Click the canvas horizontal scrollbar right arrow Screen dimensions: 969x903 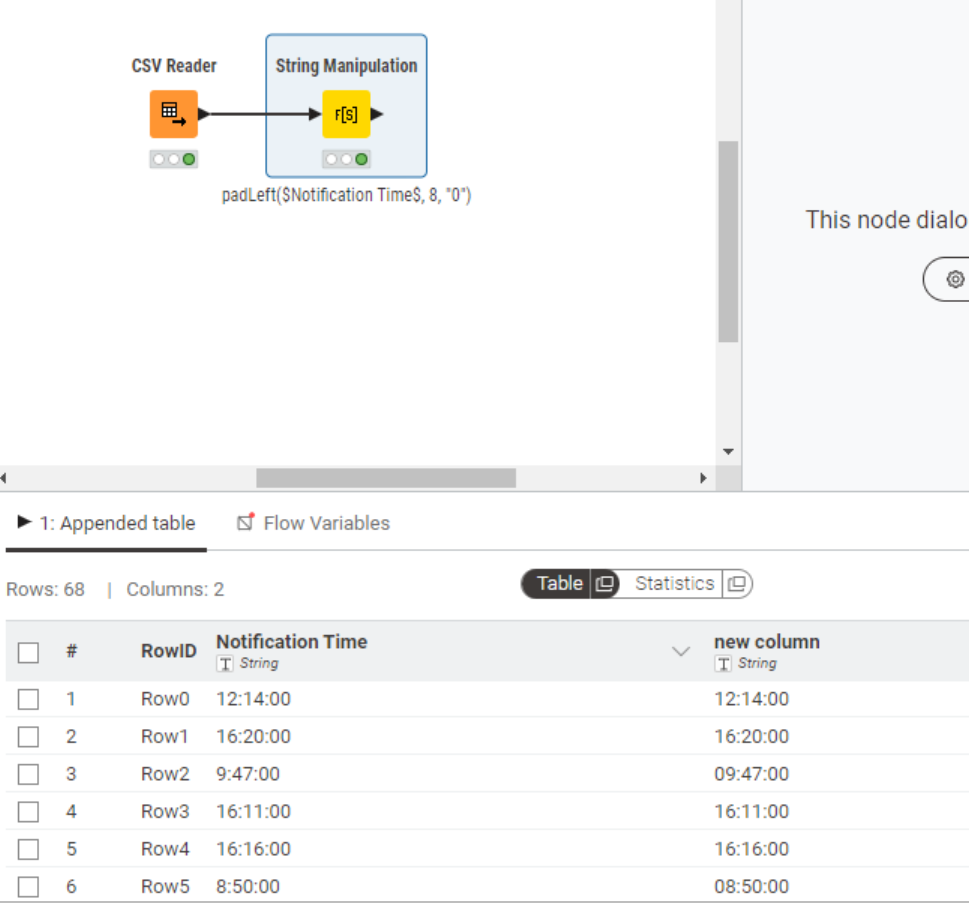[x=704, y=479]
